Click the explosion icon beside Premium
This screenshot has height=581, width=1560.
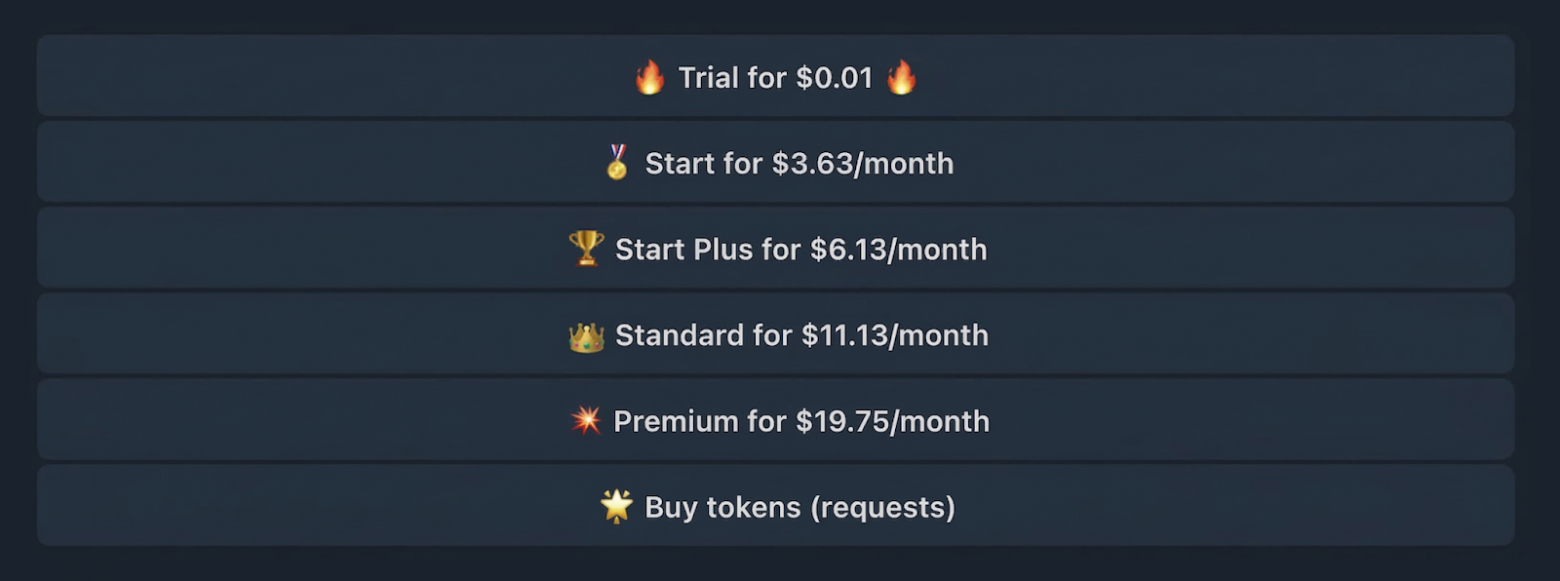click(x=586, y=421)
